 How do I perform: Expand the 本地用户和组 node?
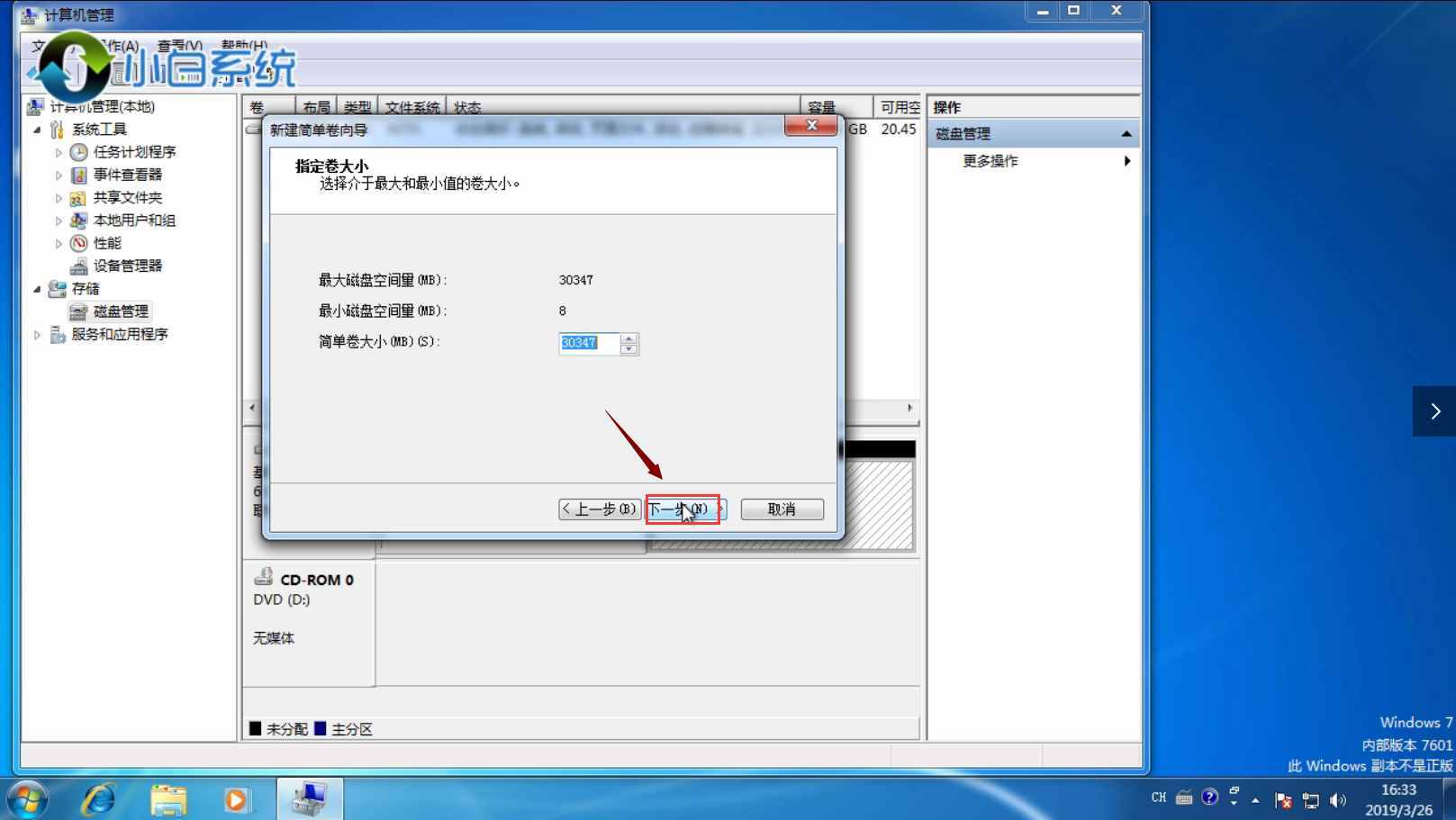pyautogui.click(x=59, y=221)
